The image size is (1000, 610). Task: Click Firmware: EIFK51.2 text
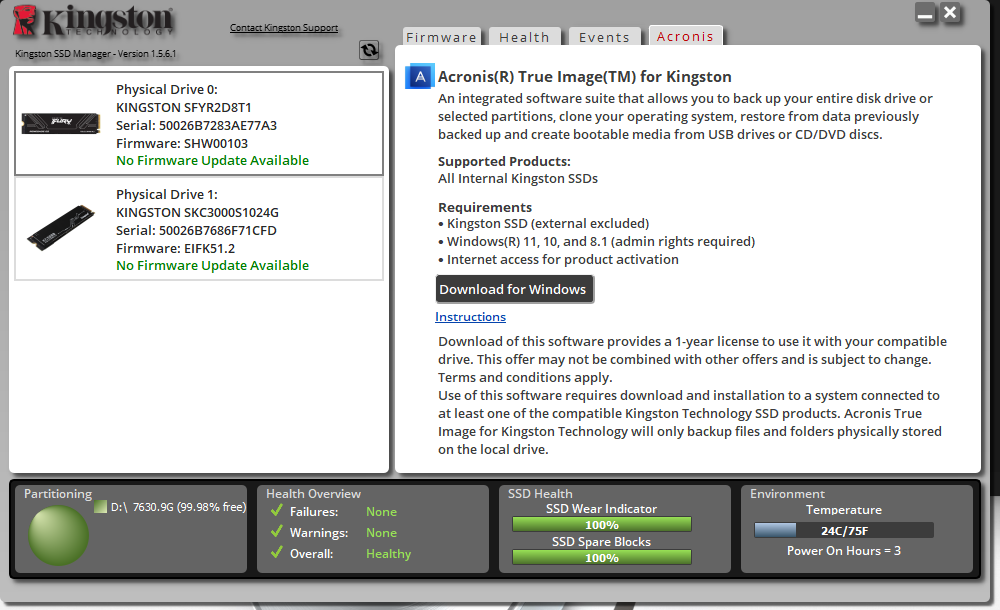(175, 248)
